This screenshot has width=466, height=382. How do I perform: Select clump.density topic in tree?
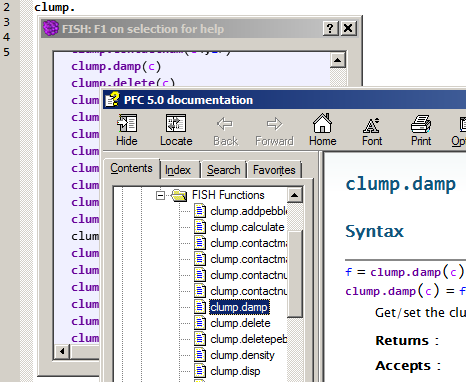click(x=242, y=355)
